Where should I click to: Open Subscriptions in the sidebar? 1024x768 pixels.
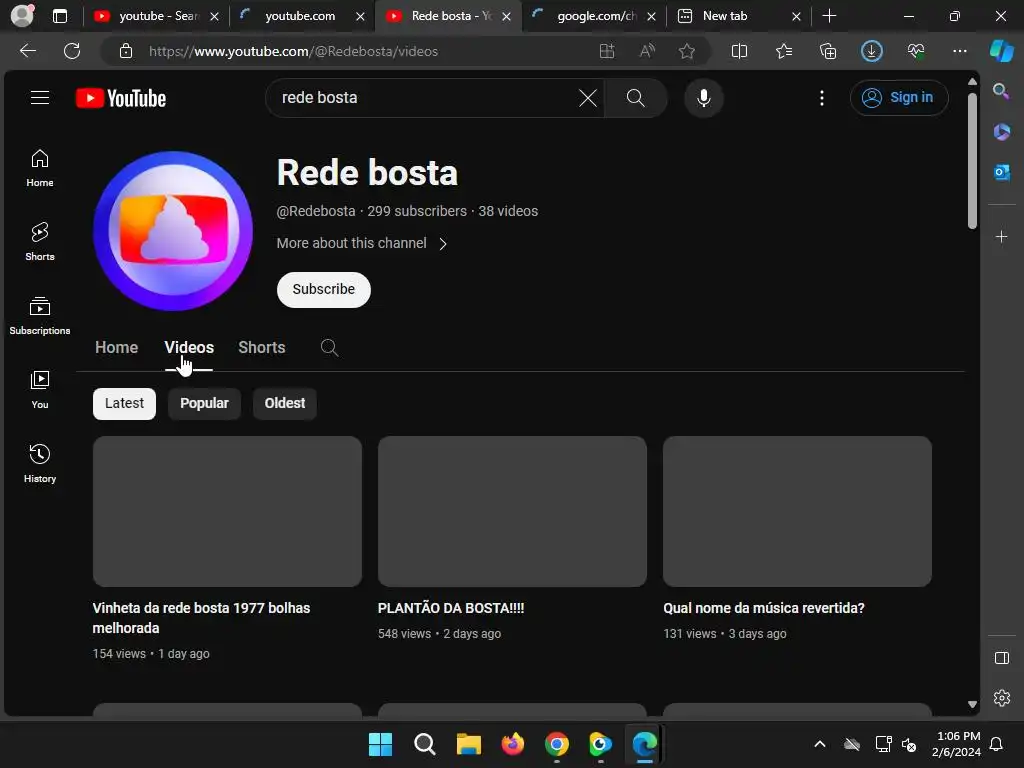pyautogui.click(x=40, y=316)
